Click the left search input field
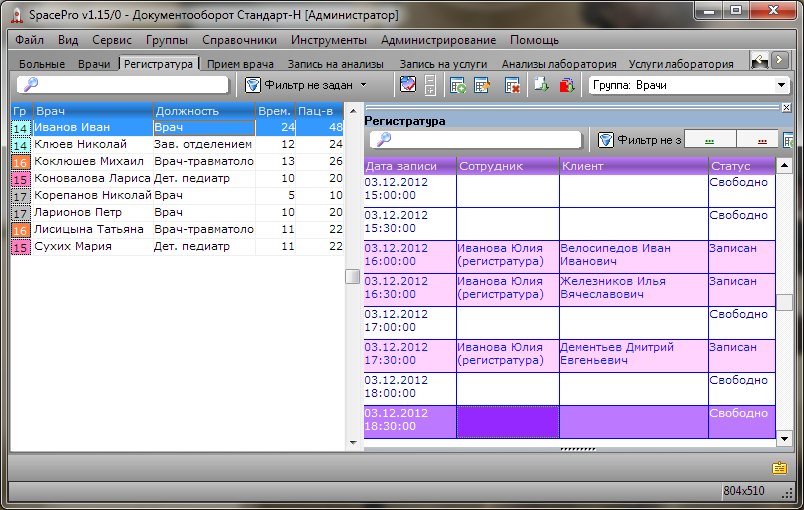 coord(123,85)
